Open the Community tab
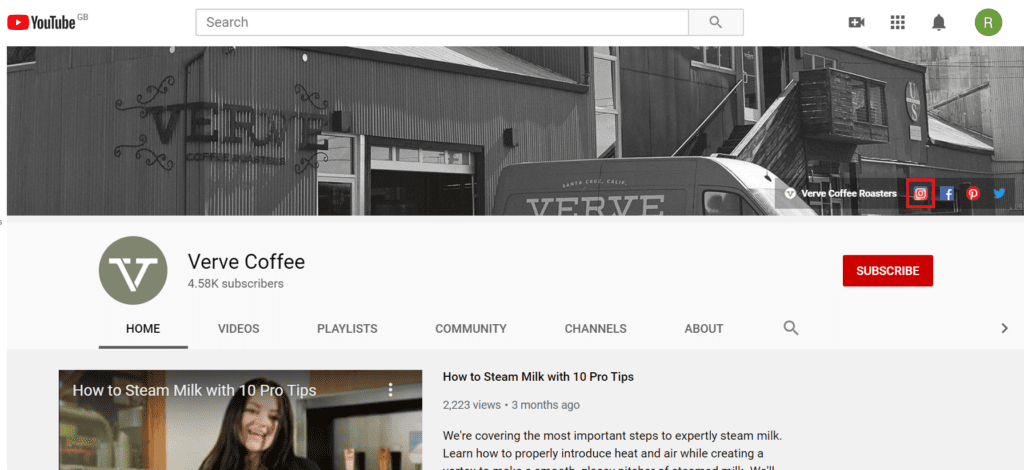Image resolution: width=1024 pixels, height=470 pixels. [470, 328]
